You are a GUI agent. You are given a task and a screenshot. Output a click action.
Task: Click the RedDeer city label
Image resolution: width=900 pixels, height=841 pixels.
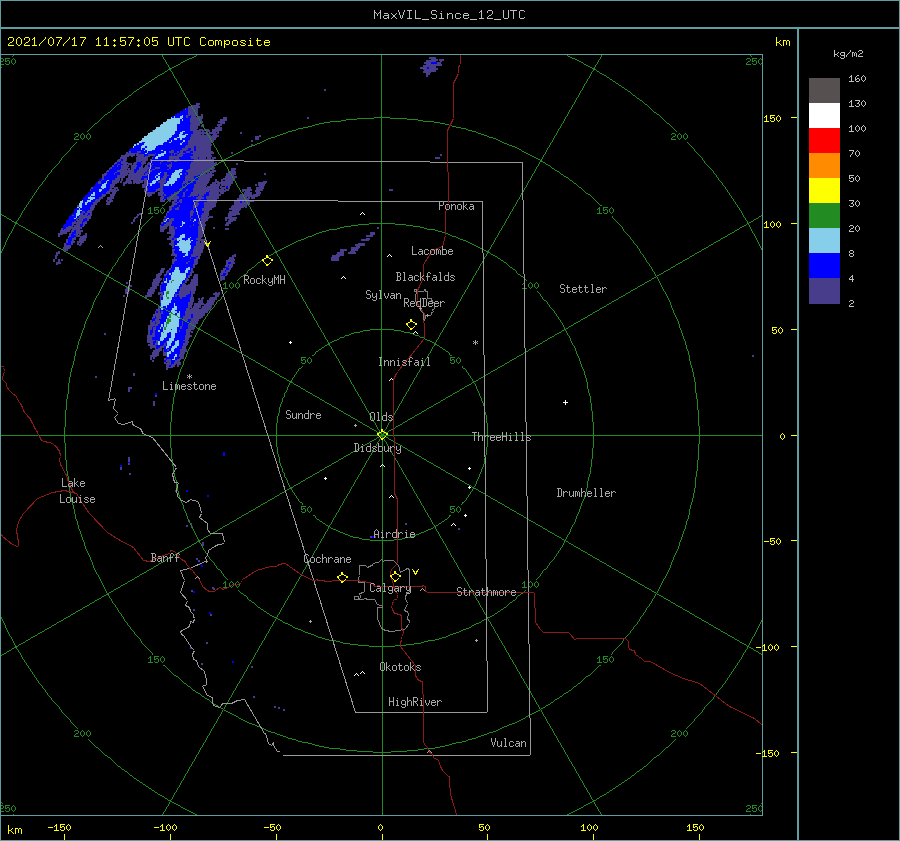424,303
